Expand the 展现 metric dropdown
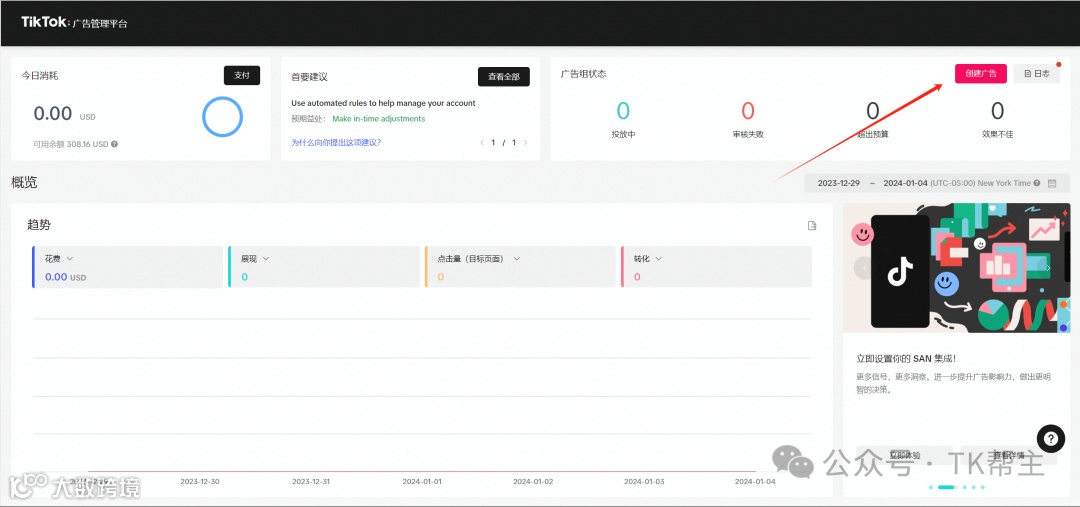1080x507 pixels. click(266, 258)
